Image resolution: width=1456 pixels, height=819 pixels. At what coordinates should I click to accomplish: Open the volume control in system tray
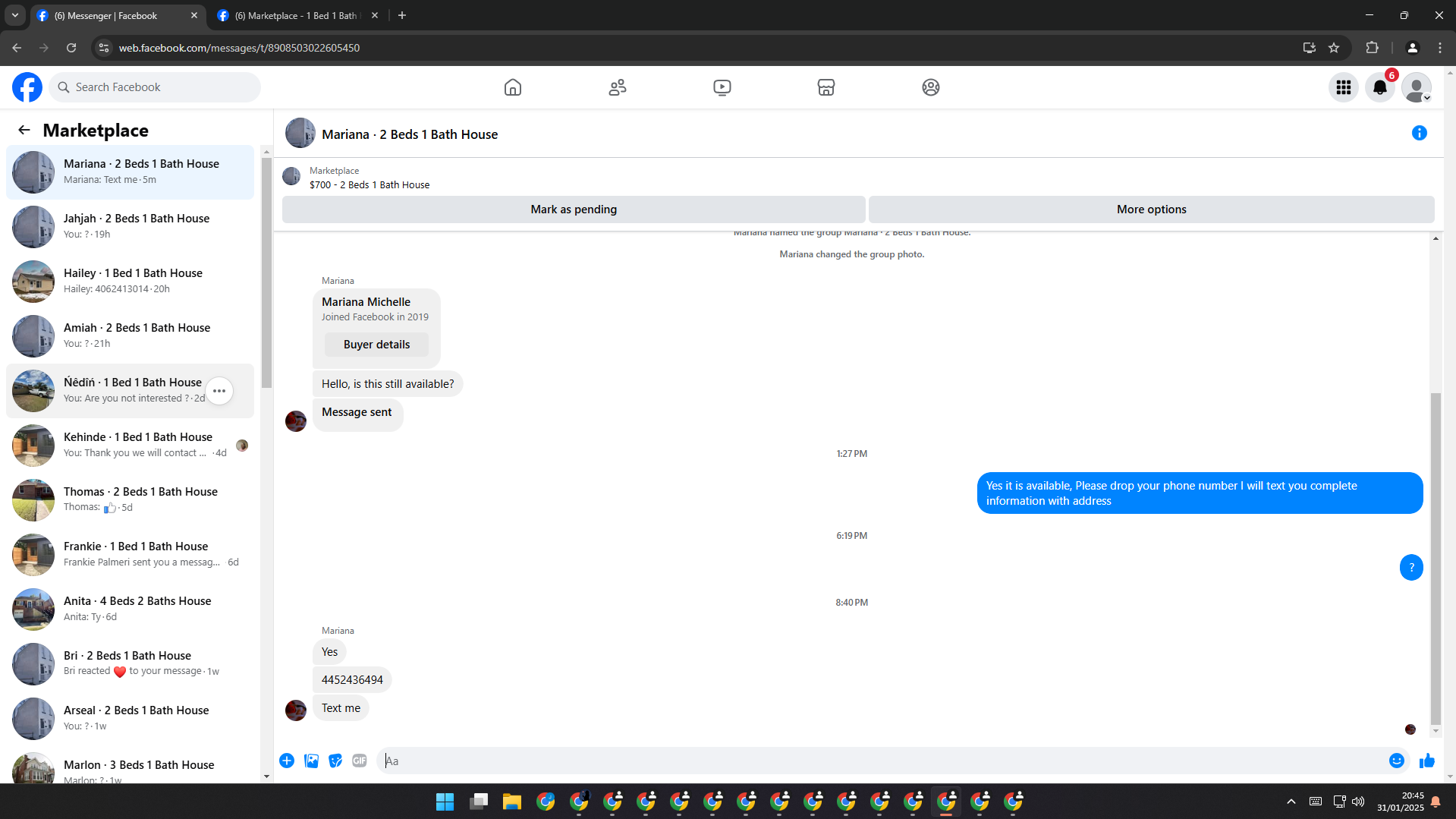[x=1358, y=802]
